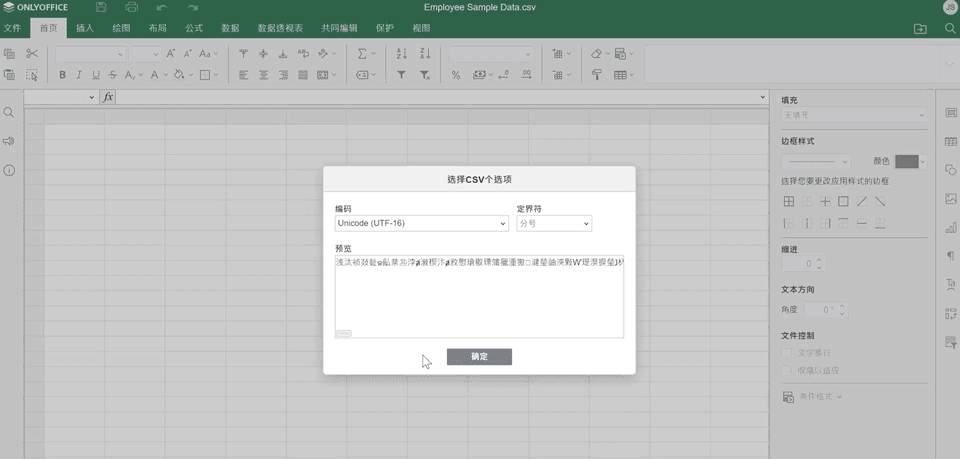
Task: Enable the 文字换行 checkbox
Action: [x=787, y=353]
